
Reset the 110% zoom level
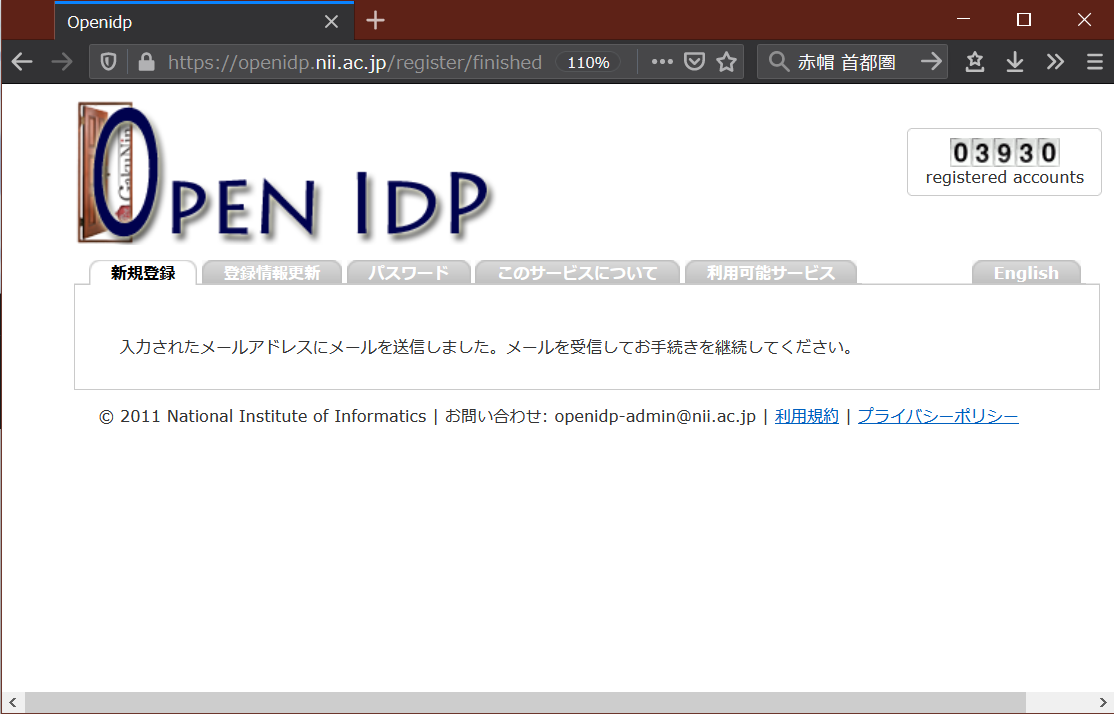coord(588,63)
